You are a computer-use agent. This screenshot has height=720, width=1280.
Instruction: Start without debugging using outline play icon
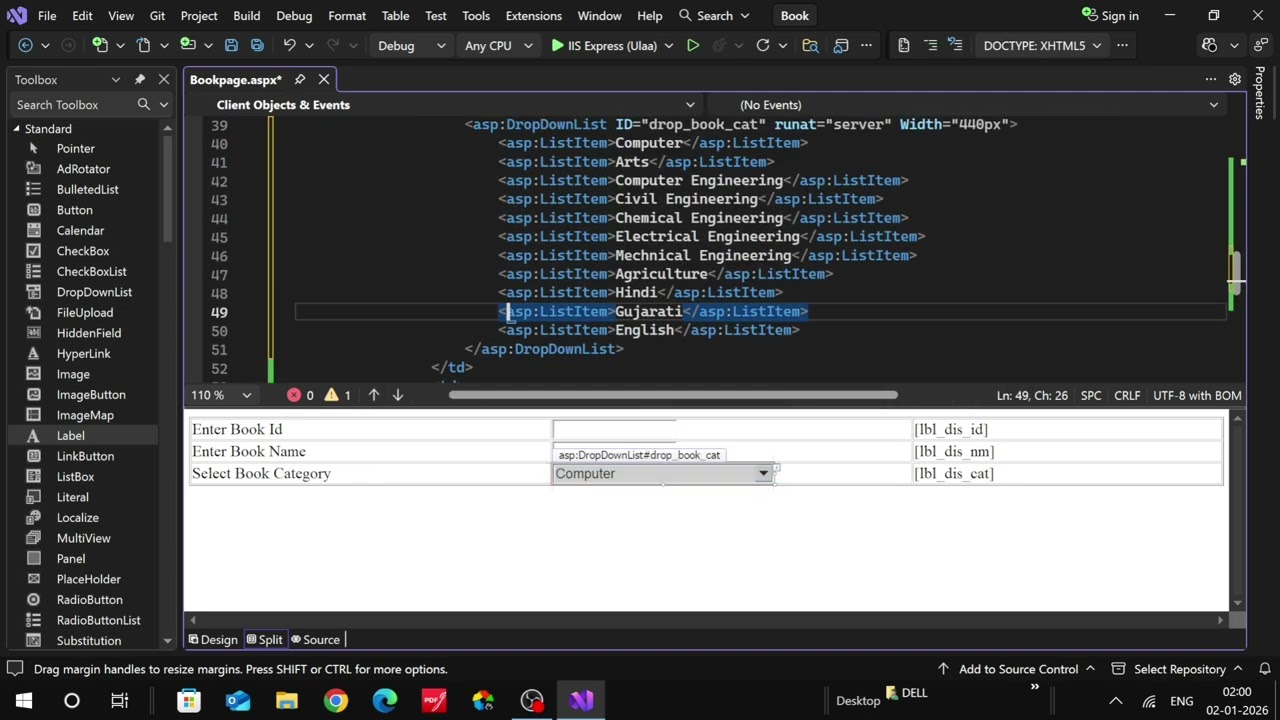[692, 45]
